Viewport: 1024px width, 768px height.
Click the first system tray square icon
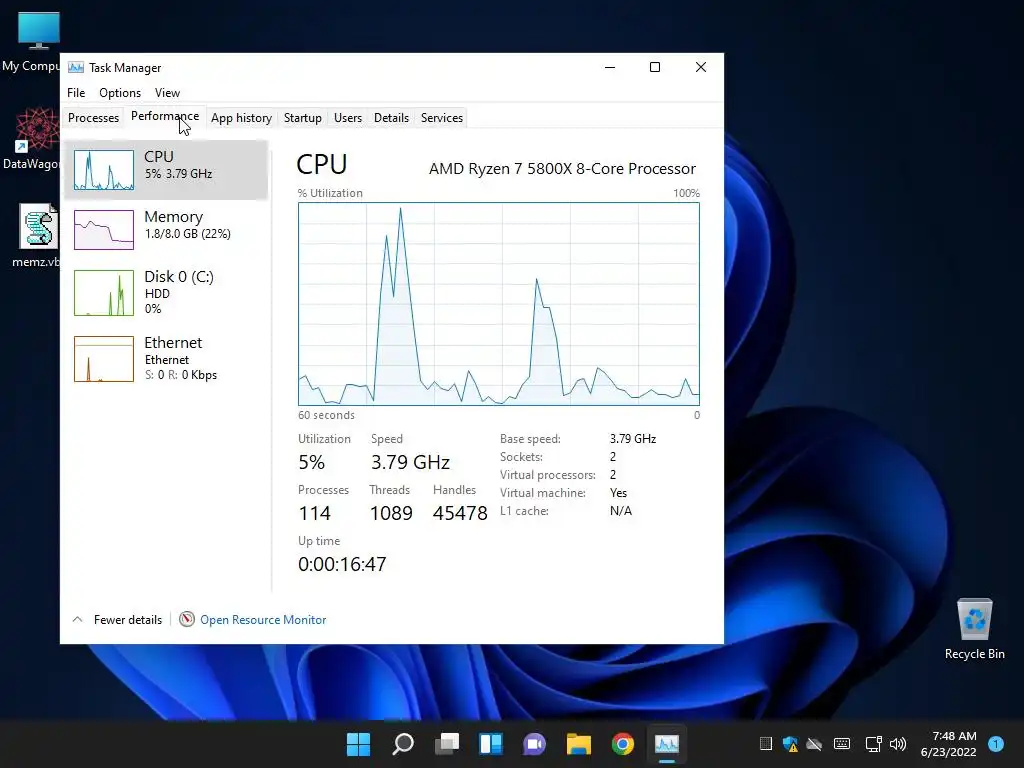click(765, 743)
